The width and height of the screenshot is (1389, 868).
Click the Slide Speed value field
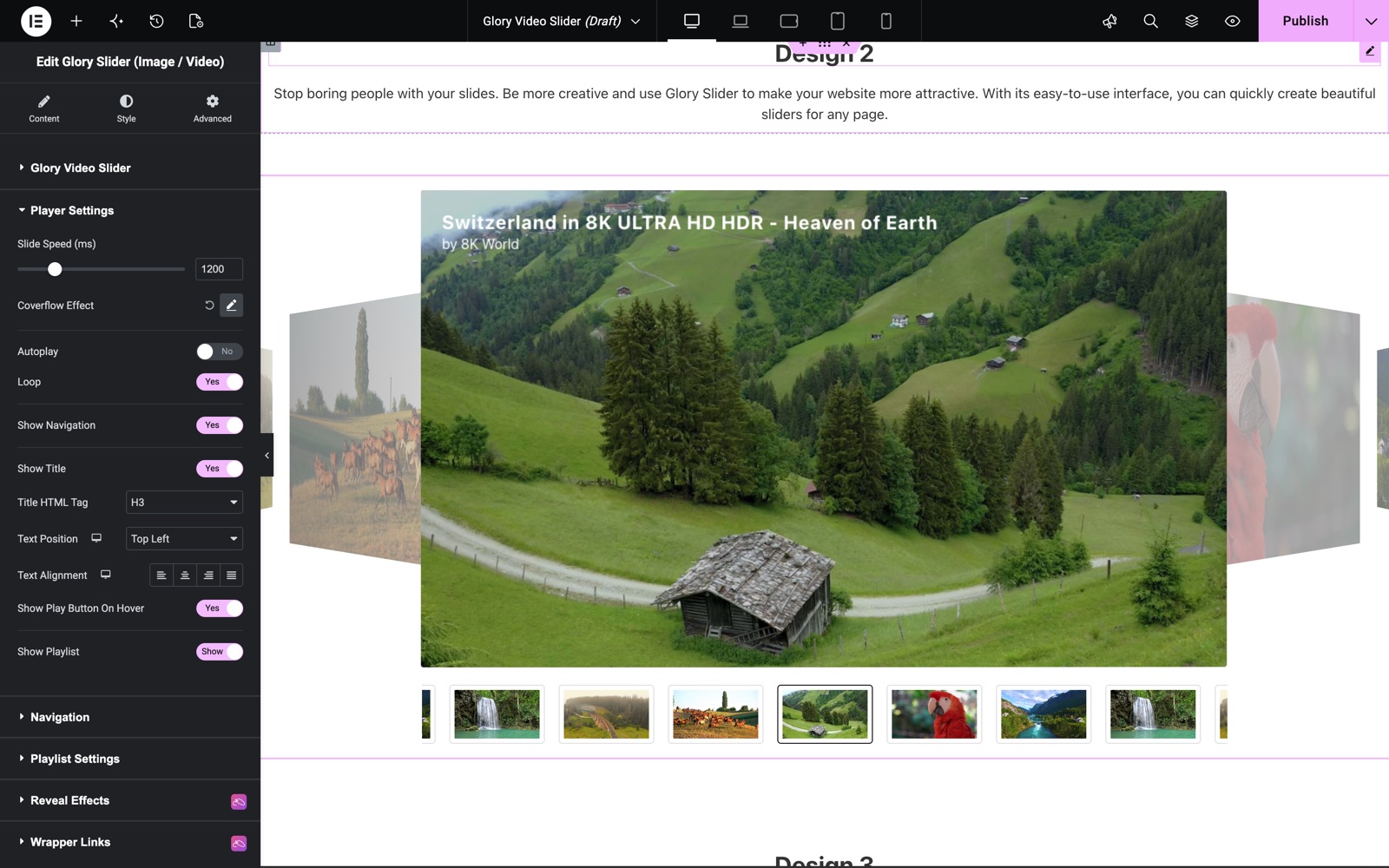(x=219, y=269)
